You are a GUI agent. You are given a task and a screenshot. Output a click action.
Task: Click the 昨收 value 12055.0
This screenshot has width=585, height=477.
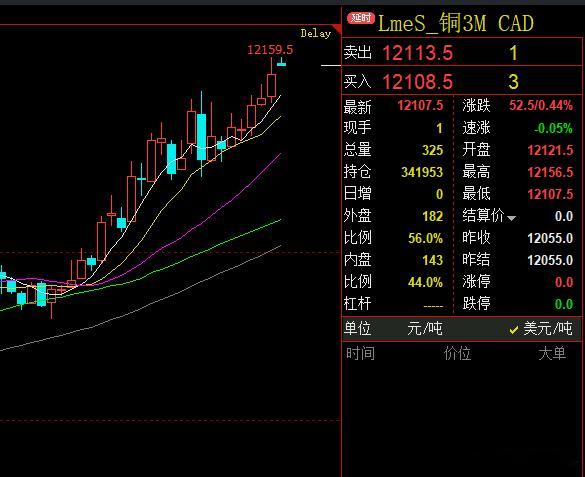(550, 238)
